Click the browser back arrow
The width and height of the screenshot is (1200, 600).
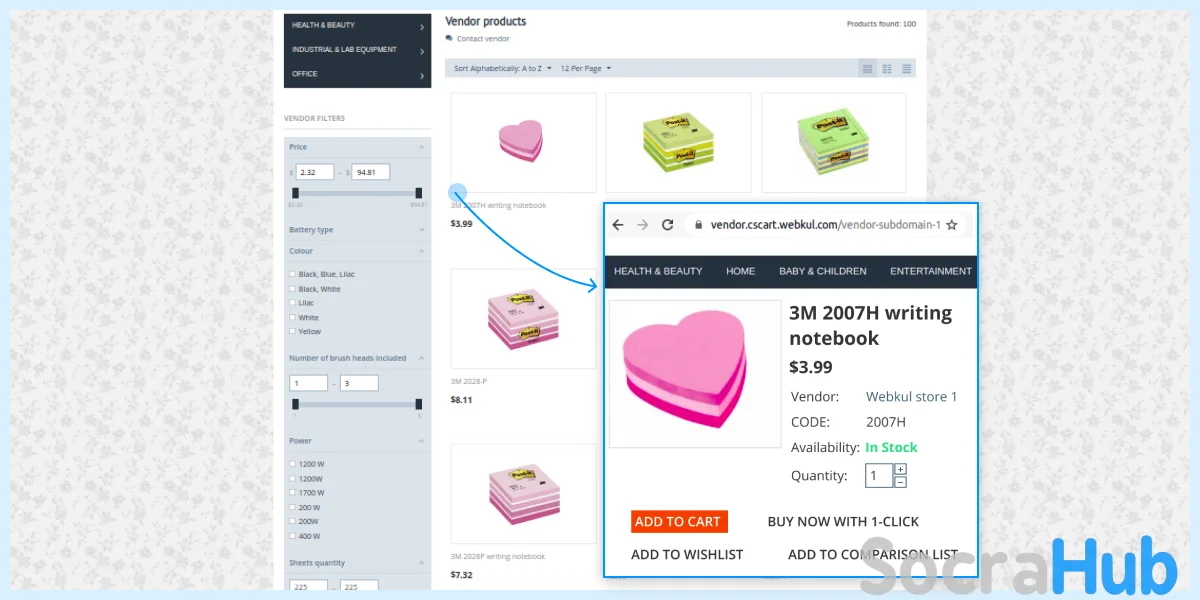point(618,225)
